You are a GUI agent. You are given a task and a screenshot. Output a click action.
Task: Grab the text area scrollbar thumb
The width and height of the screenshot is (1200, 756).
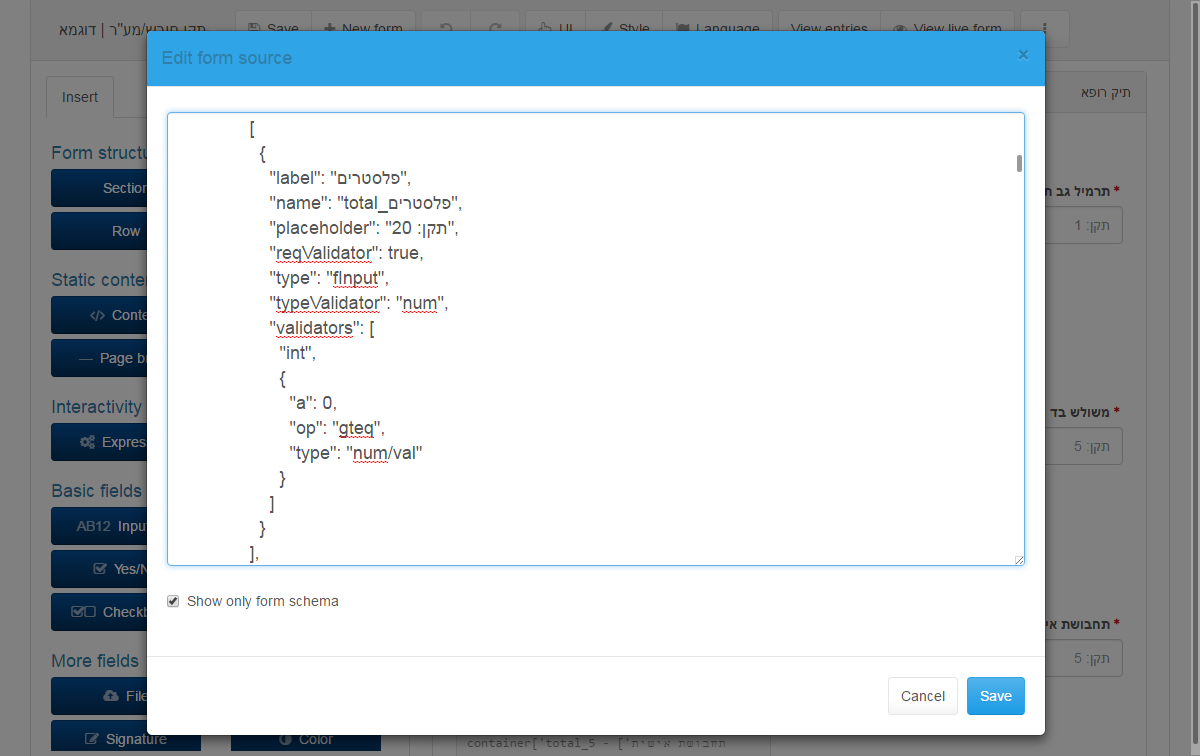(x=1019, y=164)
